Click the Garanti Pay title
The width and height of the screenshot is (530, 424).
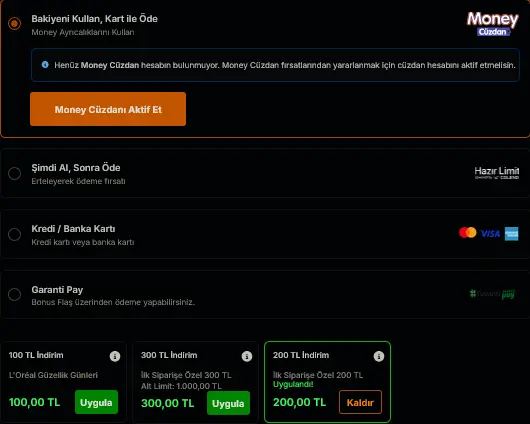click(57, 290)
